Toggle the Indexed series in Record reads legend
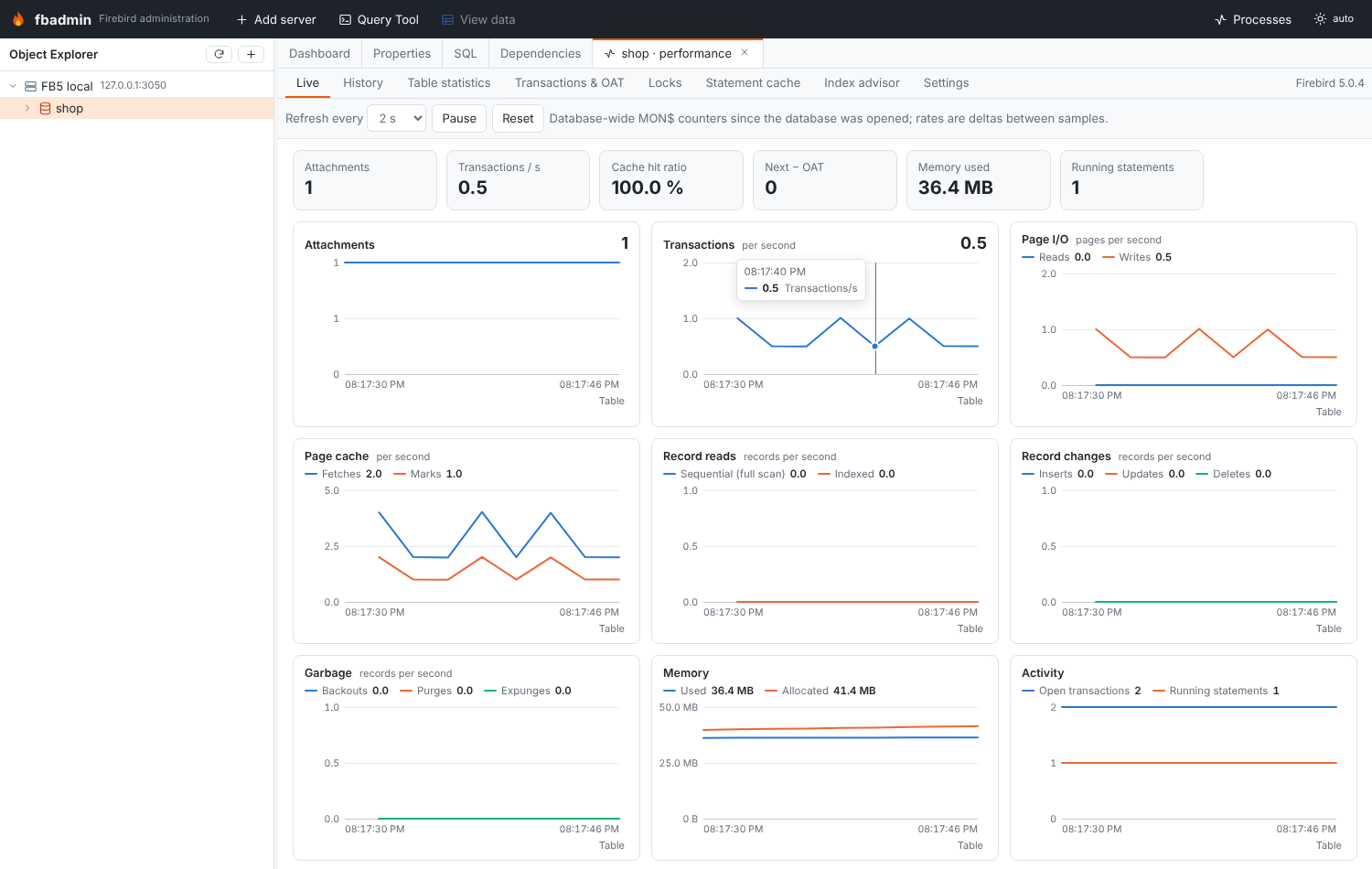The height and width of the screenshot is (869, 1372). (x=856, y=474)
